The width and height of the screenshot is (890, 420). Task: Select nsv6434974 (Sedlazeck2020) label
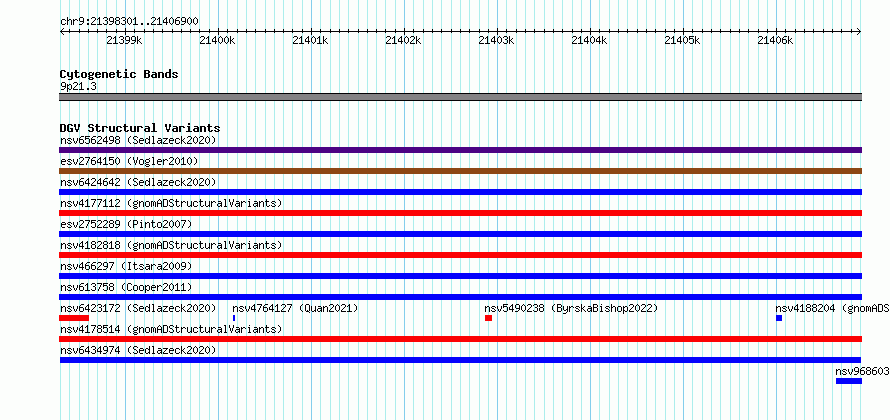138,350
